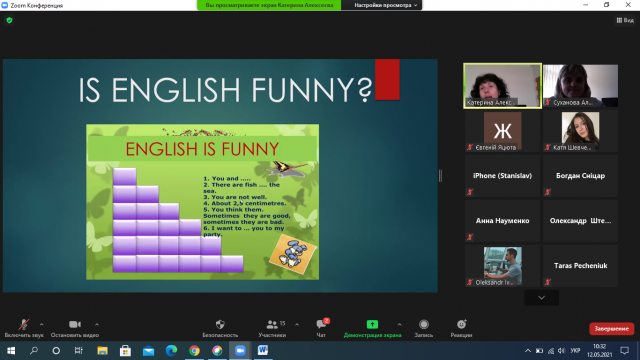Open Google Chrome from taskbar
This screenshot has width=640, height=360.
click(194, 351)
